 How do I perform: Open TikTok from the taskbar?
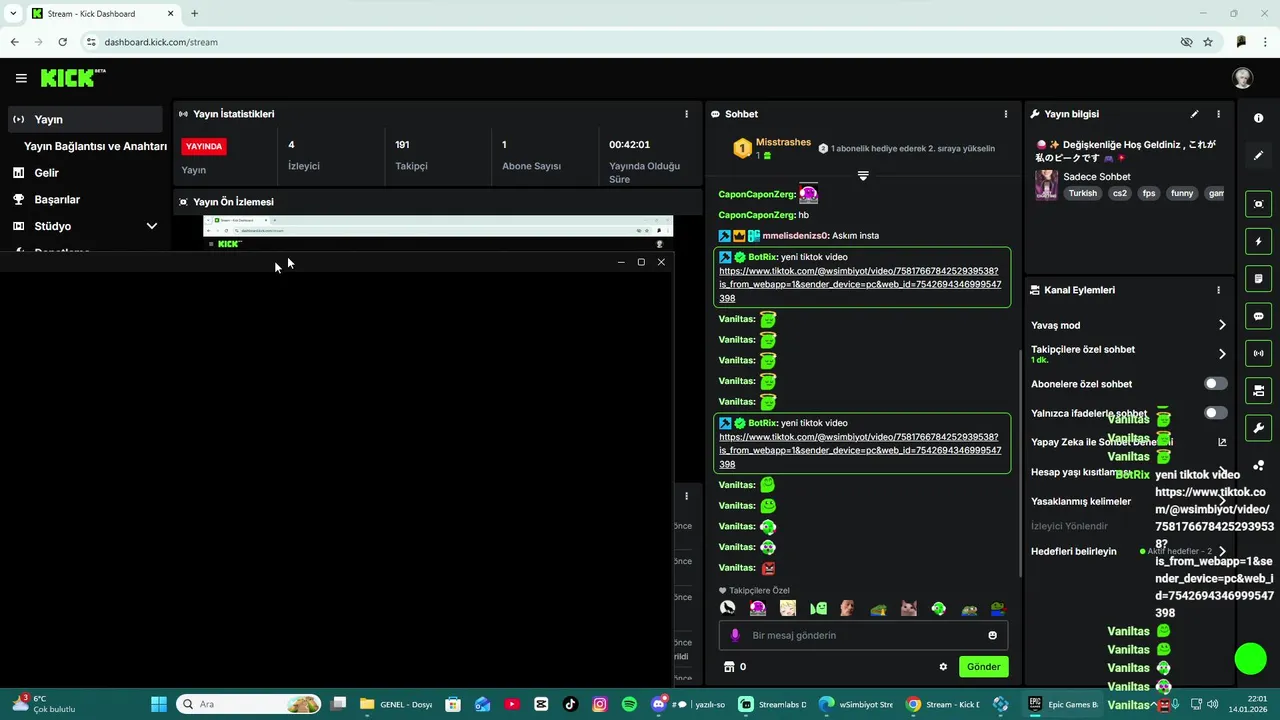click(570, 704)
